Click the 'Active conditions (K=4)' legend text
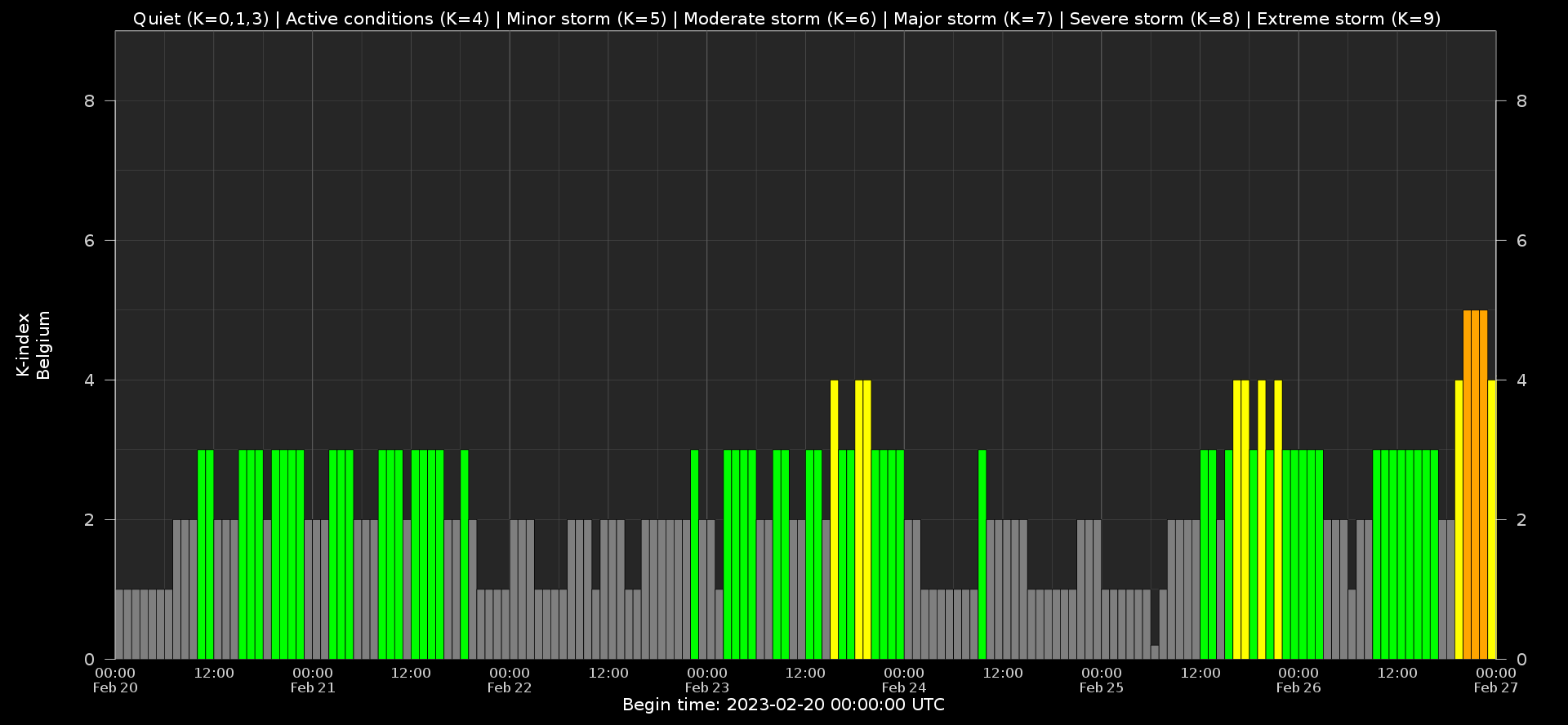 coord(387,19)
